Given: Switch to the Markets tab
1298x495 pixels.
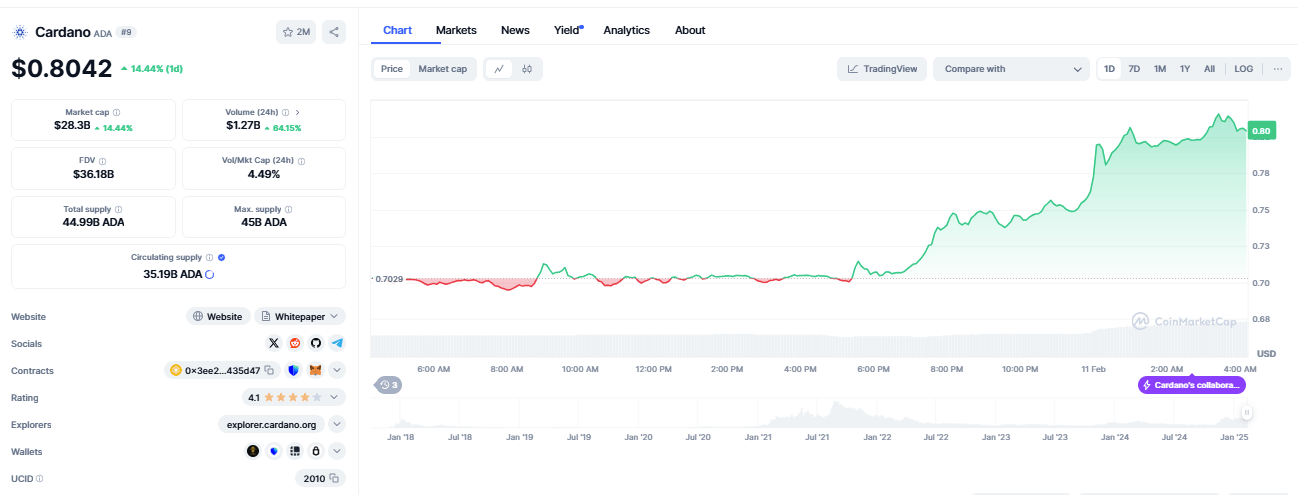Looking at the screenshot, I should click(x=456, y=30).
